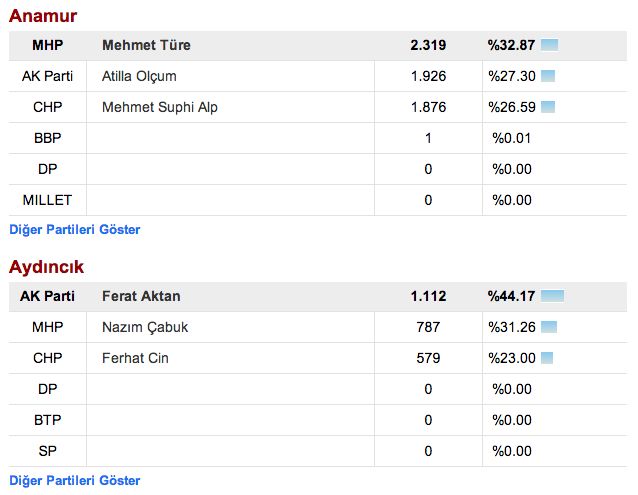Click MHP cell in Nazım Çabuk row
This screenshot has height=495, width=638.
(48, 327)
